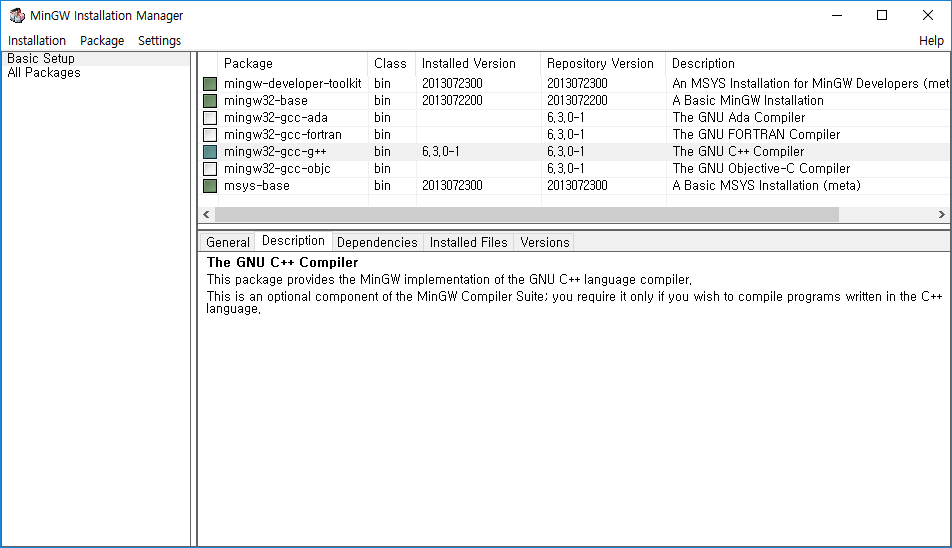The height and width of the screenshot is (548, 952).
Task: Select All Packages in left pane
Action: point(44,72)
